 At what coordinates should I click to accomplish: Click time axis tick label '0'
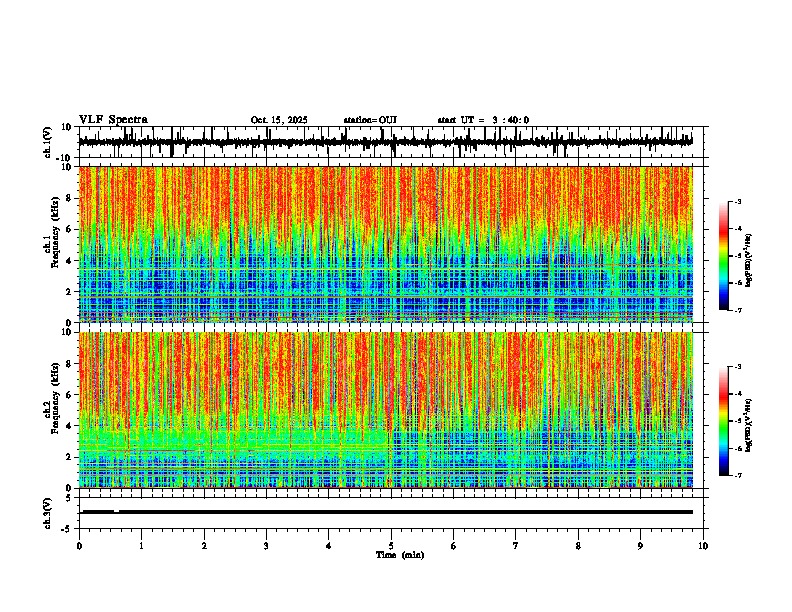[79, 546]
